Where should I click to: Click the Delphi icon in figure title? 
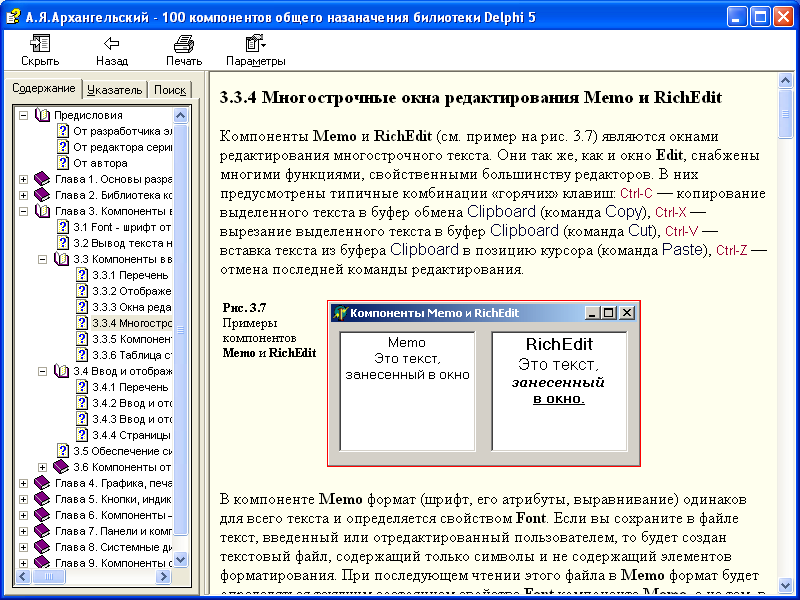coord(340,313)
